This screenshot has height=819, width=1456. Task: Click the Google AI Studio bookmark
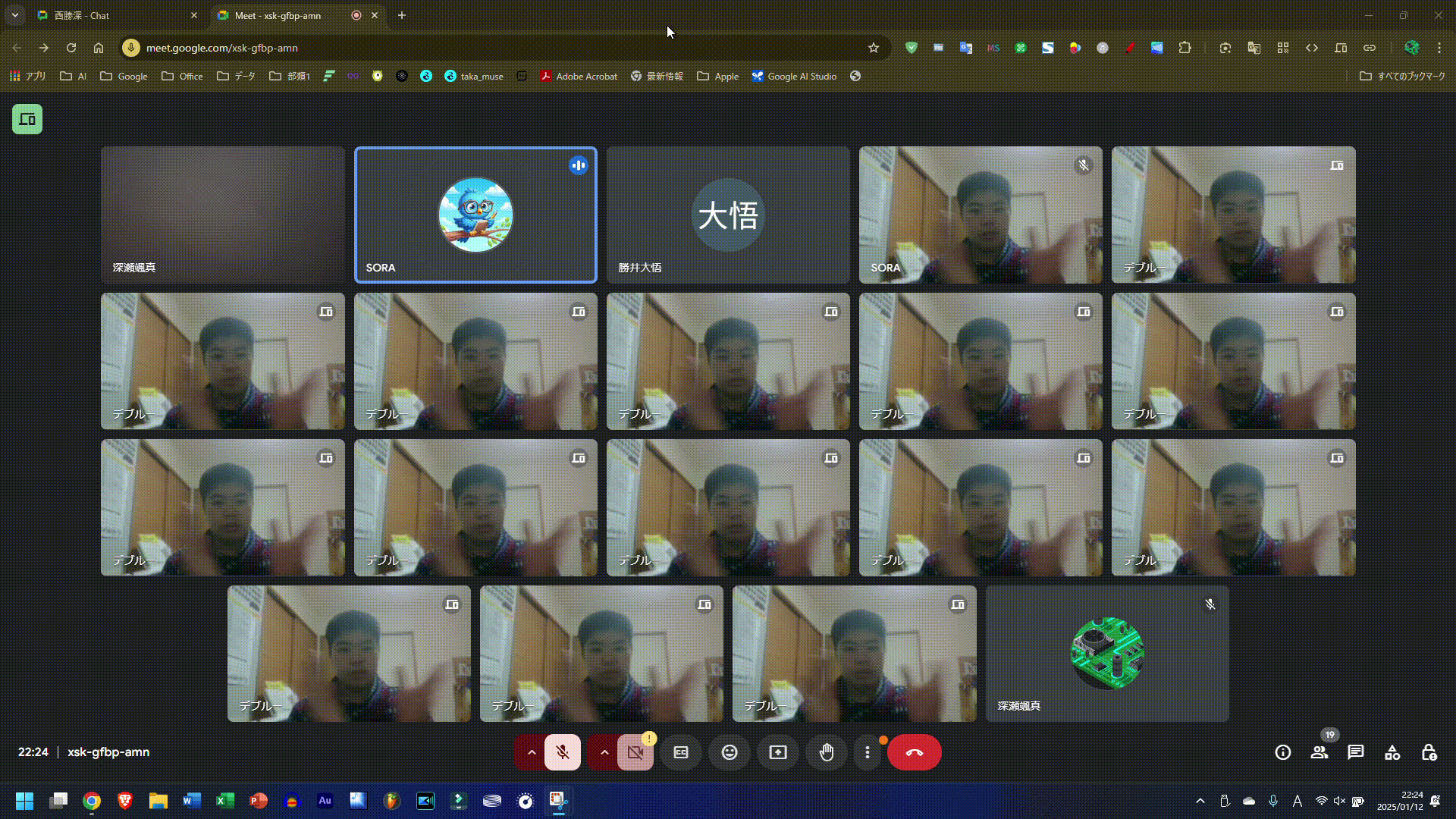[794, 77]
